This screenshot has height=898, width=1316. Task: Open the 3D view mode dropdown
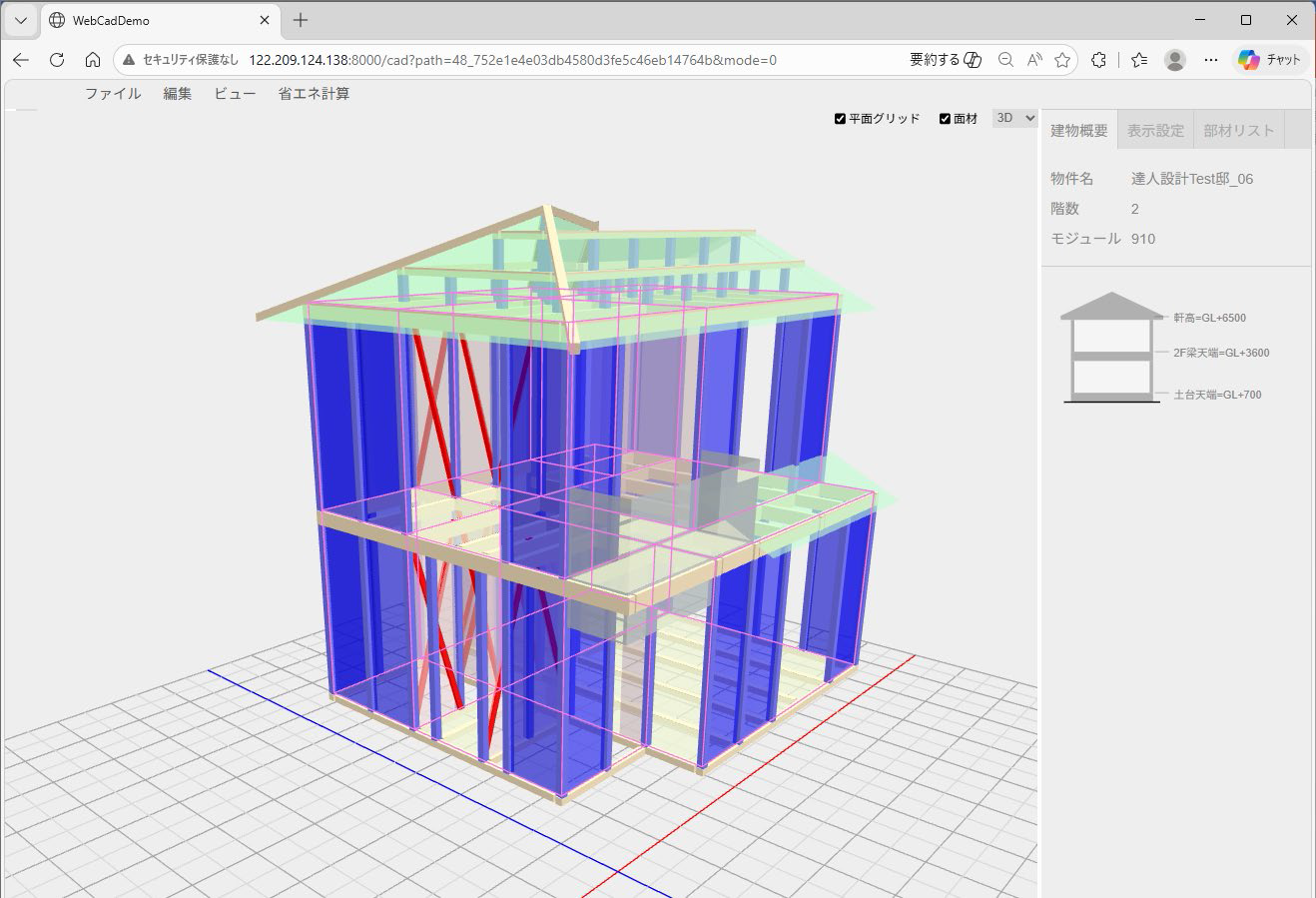coord(1015,118)
